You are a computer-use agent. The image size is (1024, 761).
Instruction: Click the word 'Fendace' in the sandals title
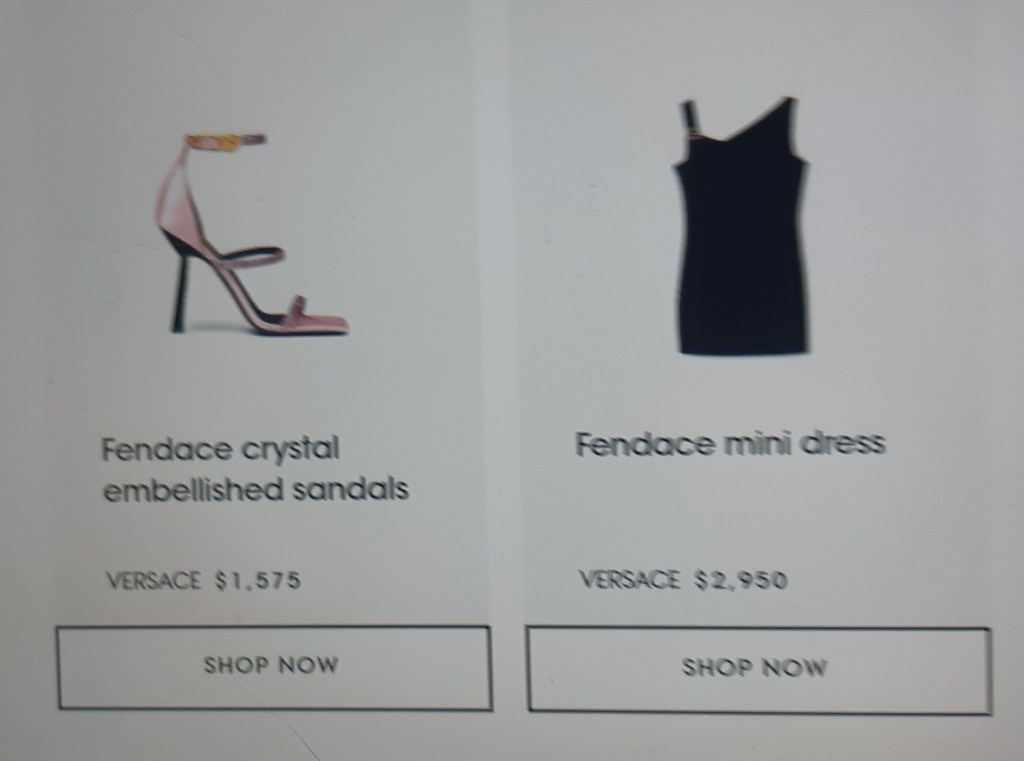coord(167,449)
